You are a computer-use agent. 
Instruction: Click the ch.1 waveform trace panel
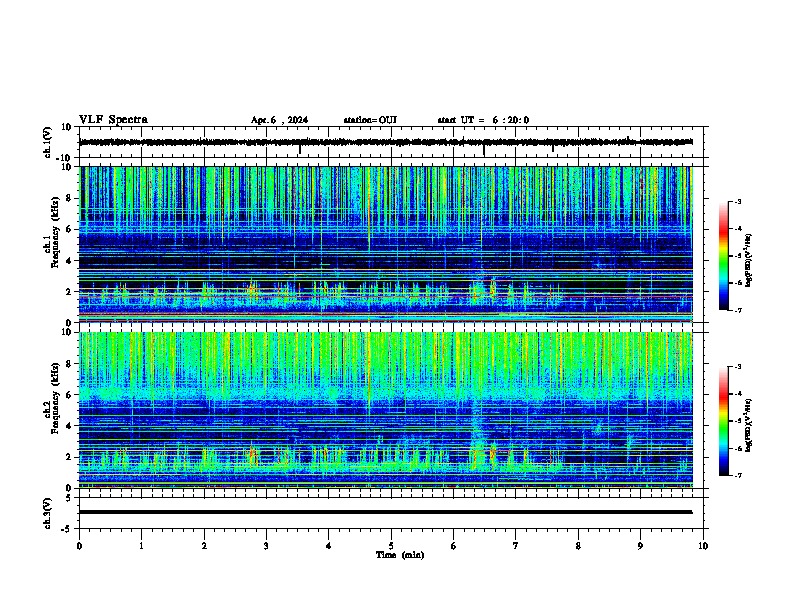[391, 142]
